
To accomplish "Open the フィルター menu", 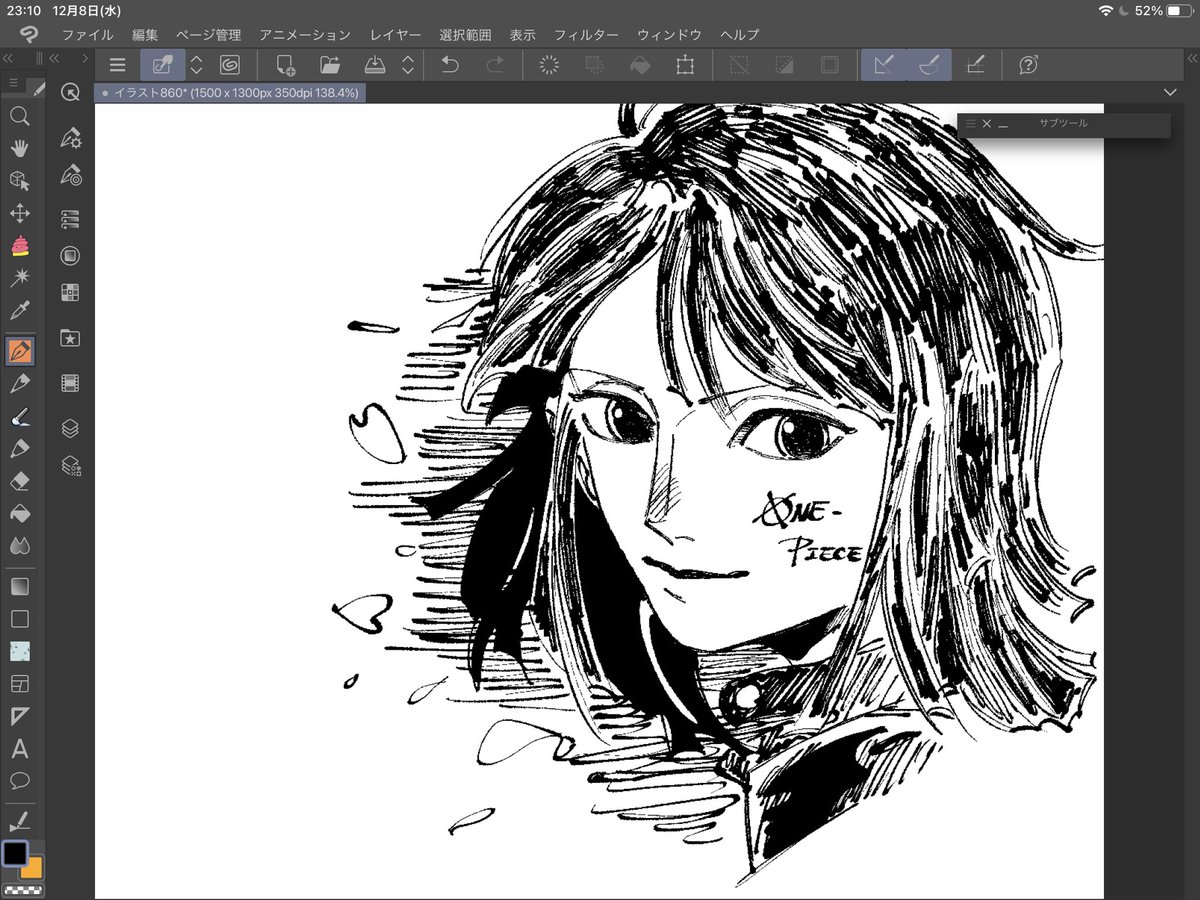I will 586,35.
